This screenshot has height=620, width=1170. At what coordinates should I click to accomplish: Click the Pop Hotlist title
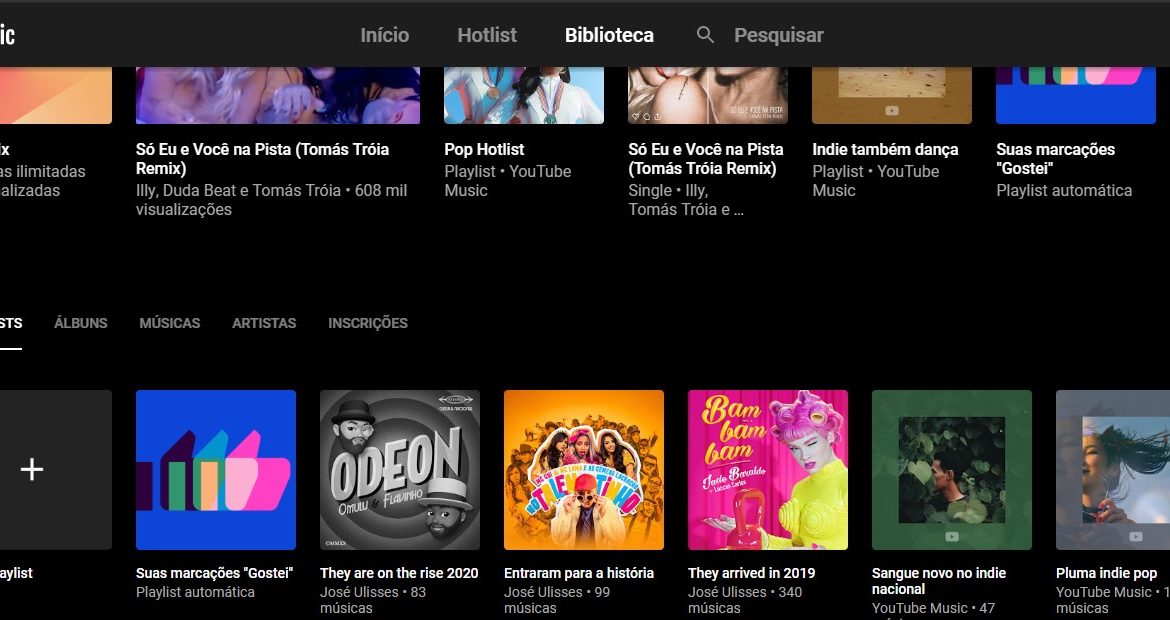tap(484, 149)
